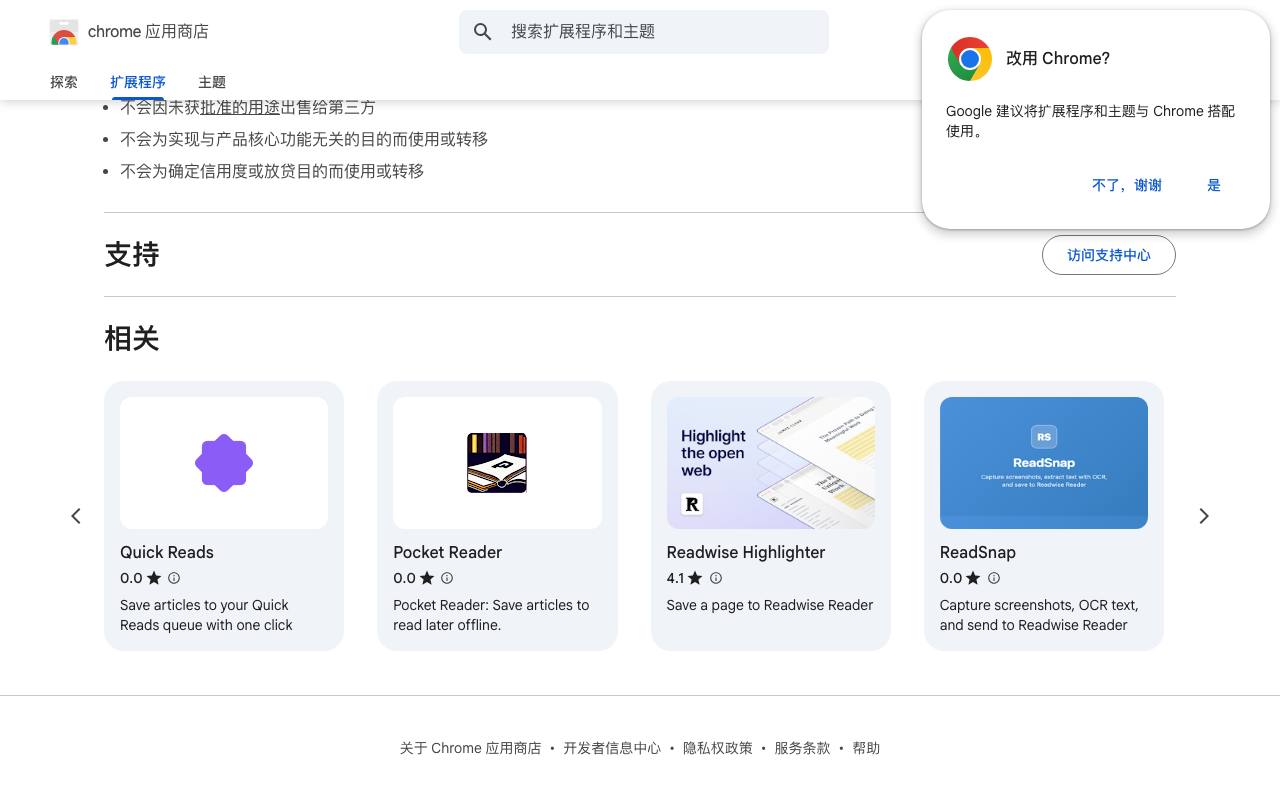Click the 4.1 rating on Readwise Highlighter
1280x800 pixels.
pos(676,578)
